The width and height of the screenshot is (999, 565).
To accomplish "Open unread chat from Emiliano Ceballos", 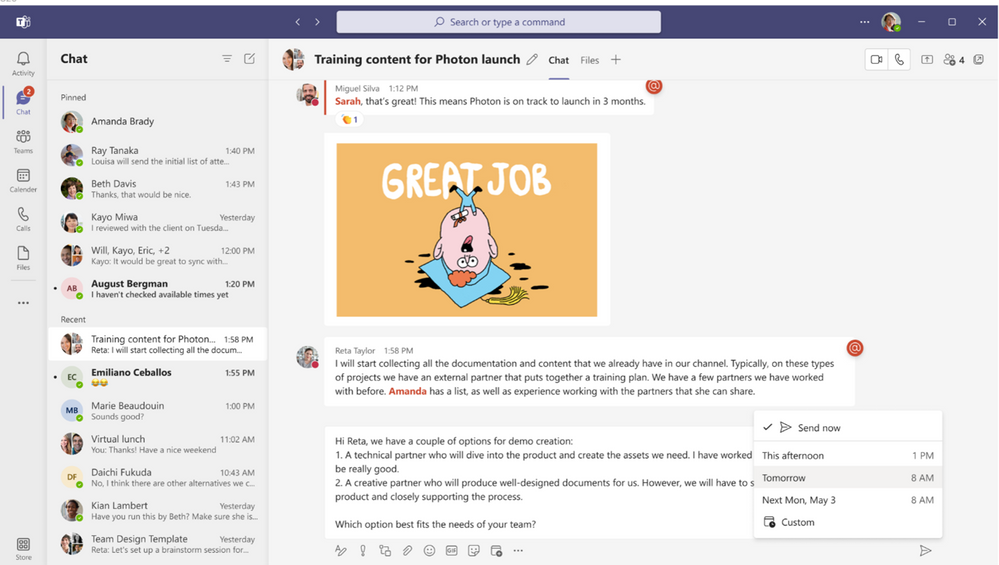I will 157,377.
